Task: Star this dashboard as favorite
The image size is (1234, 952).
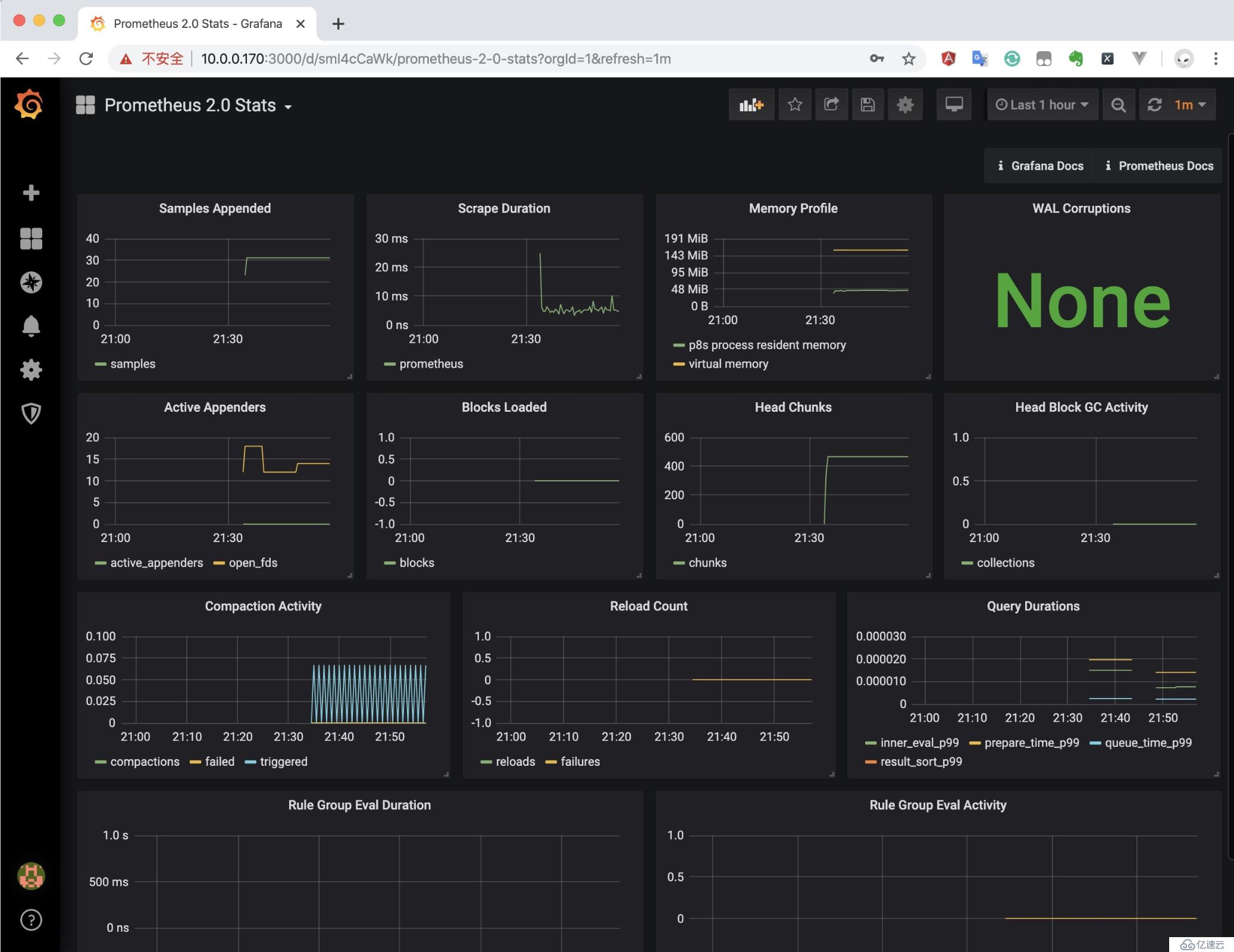Action: [x=795, y=105]
